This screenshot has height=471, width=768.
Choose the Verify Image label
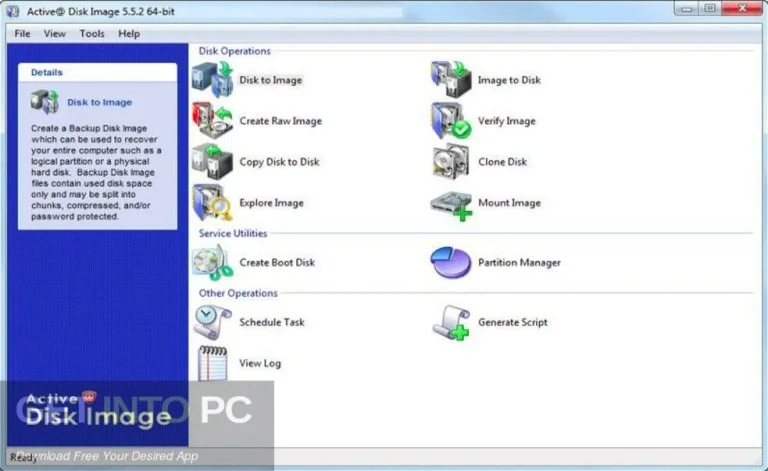507,121
